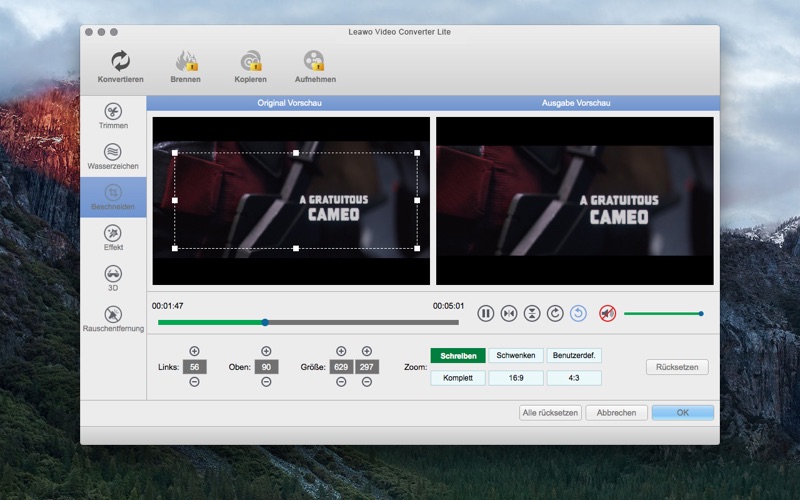This screenshot has width=800, height=500.
Task: Click the playback progress slider knob
Action: 265,322
